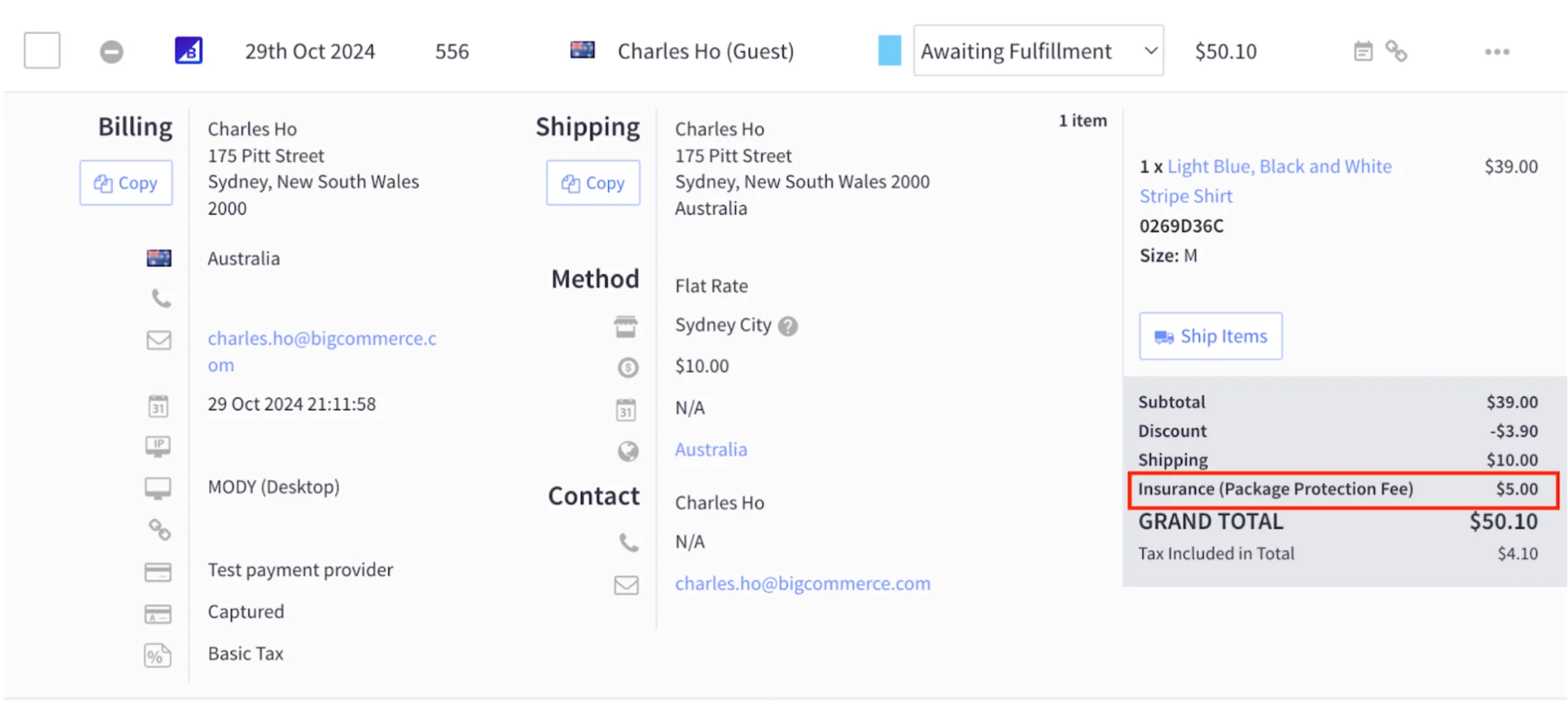Click the BigCommerce storefront channel icon
This screenshot has width=1568, height=701.
[x=189, y=51]
